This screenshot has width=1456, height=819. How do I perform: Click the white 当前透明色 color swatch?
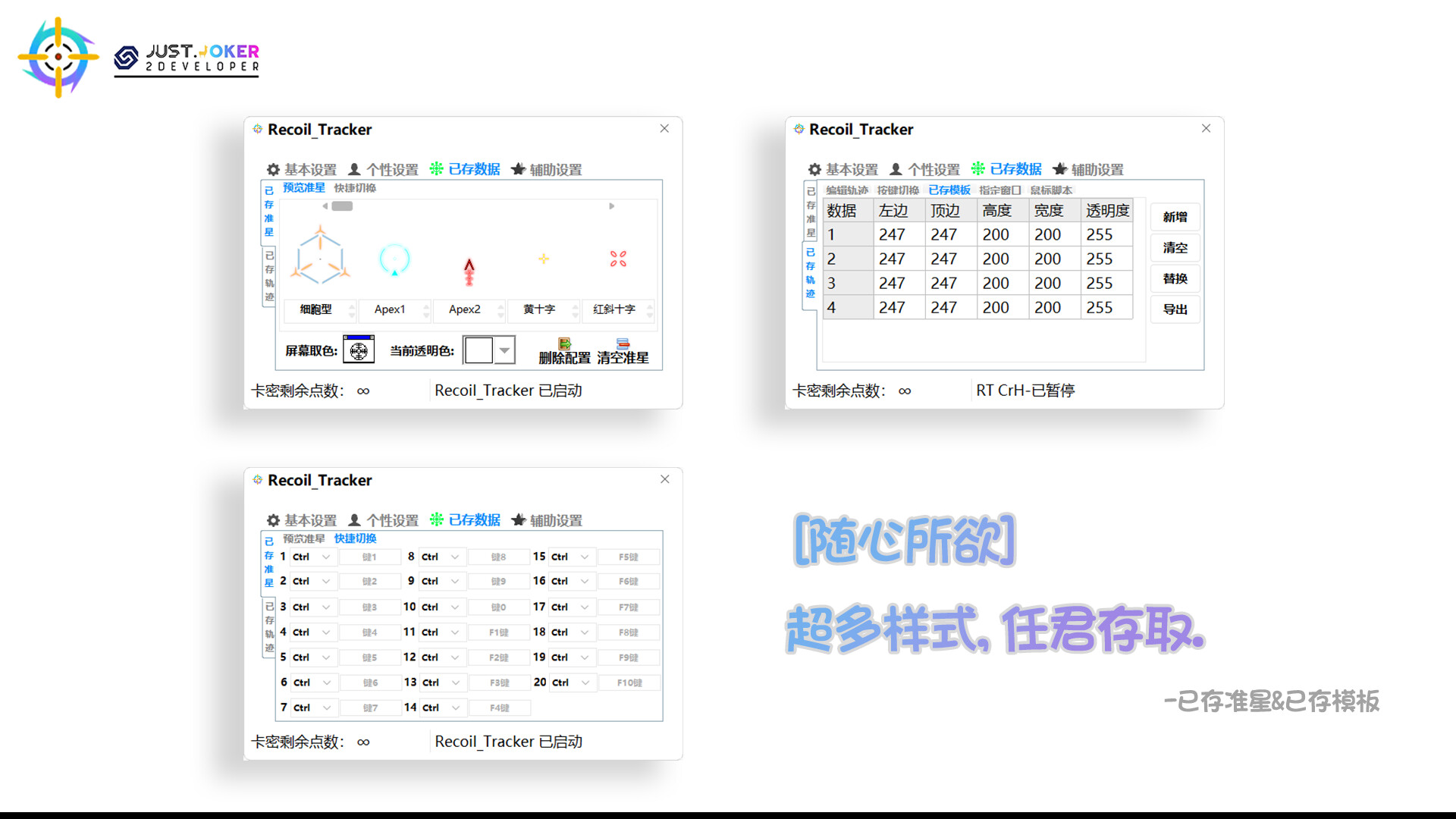click(480, 350)
